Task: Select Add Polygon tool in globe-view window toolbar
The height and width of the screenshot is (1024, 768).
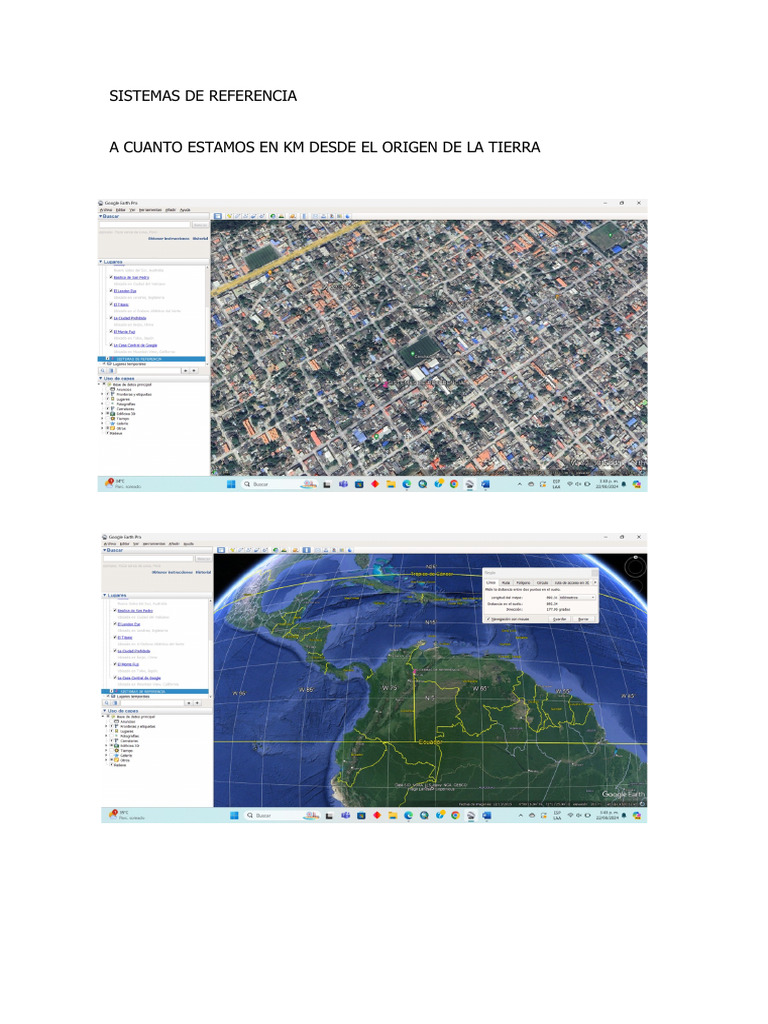Action: click(240, 550)
